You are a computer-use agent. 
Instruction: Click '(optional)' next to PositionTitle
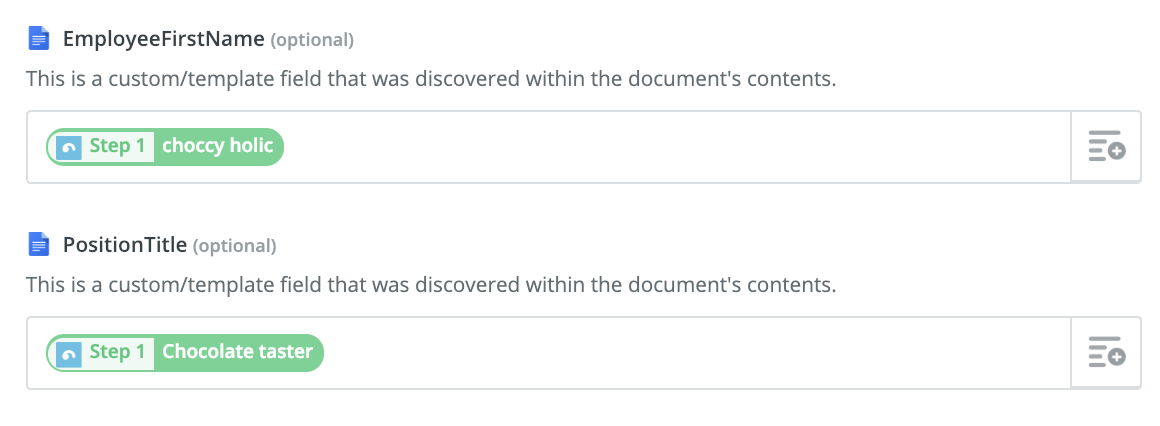(x=235, y=246)
